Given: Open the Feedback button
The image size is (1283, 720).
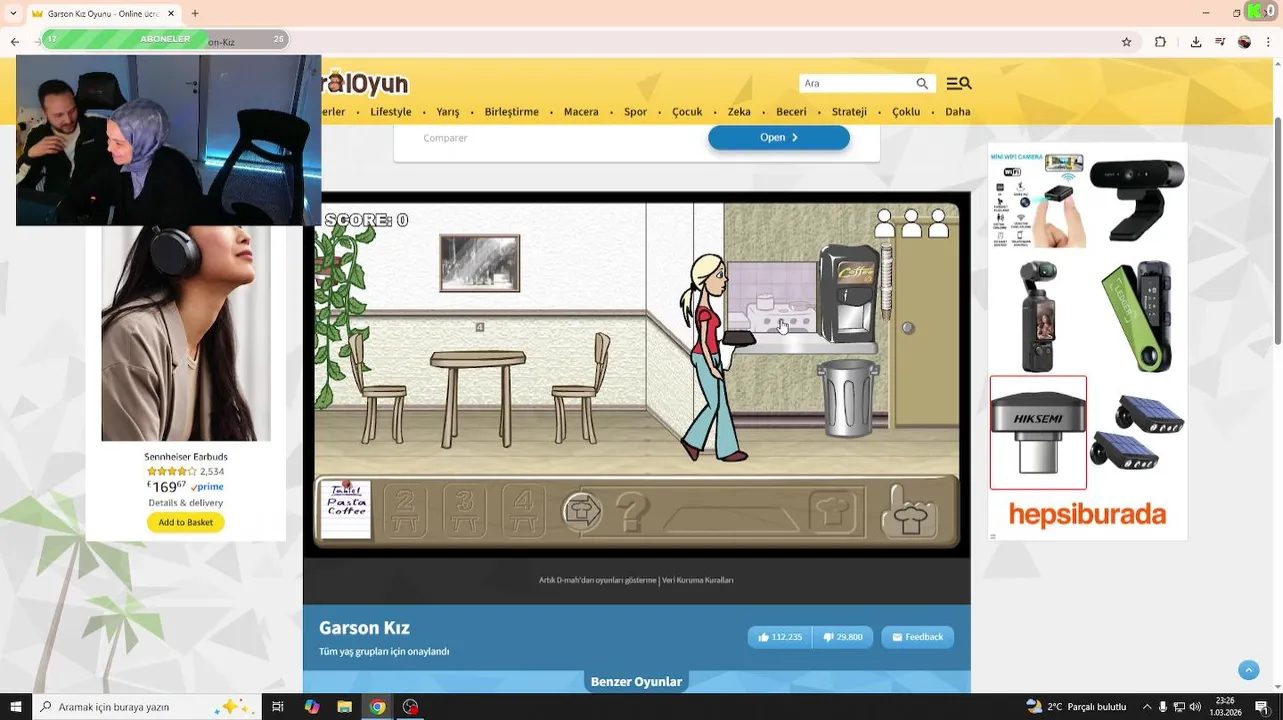Looking at the screenshot, I should (x=917, y=637).
